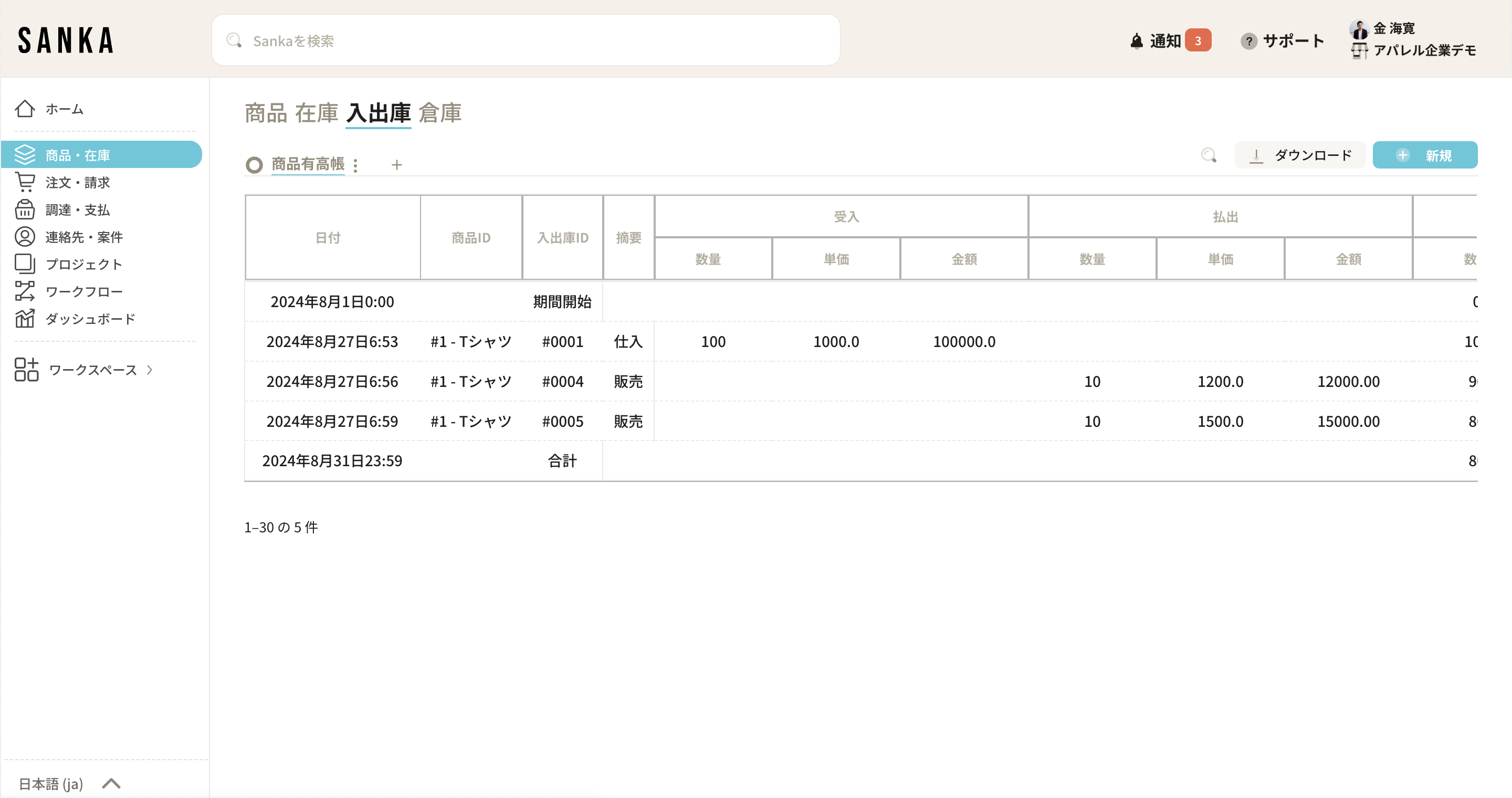Screen dimensions: 1512x798
Task: Open the 注文・請求 cart icon
Action: click(25, 183)
